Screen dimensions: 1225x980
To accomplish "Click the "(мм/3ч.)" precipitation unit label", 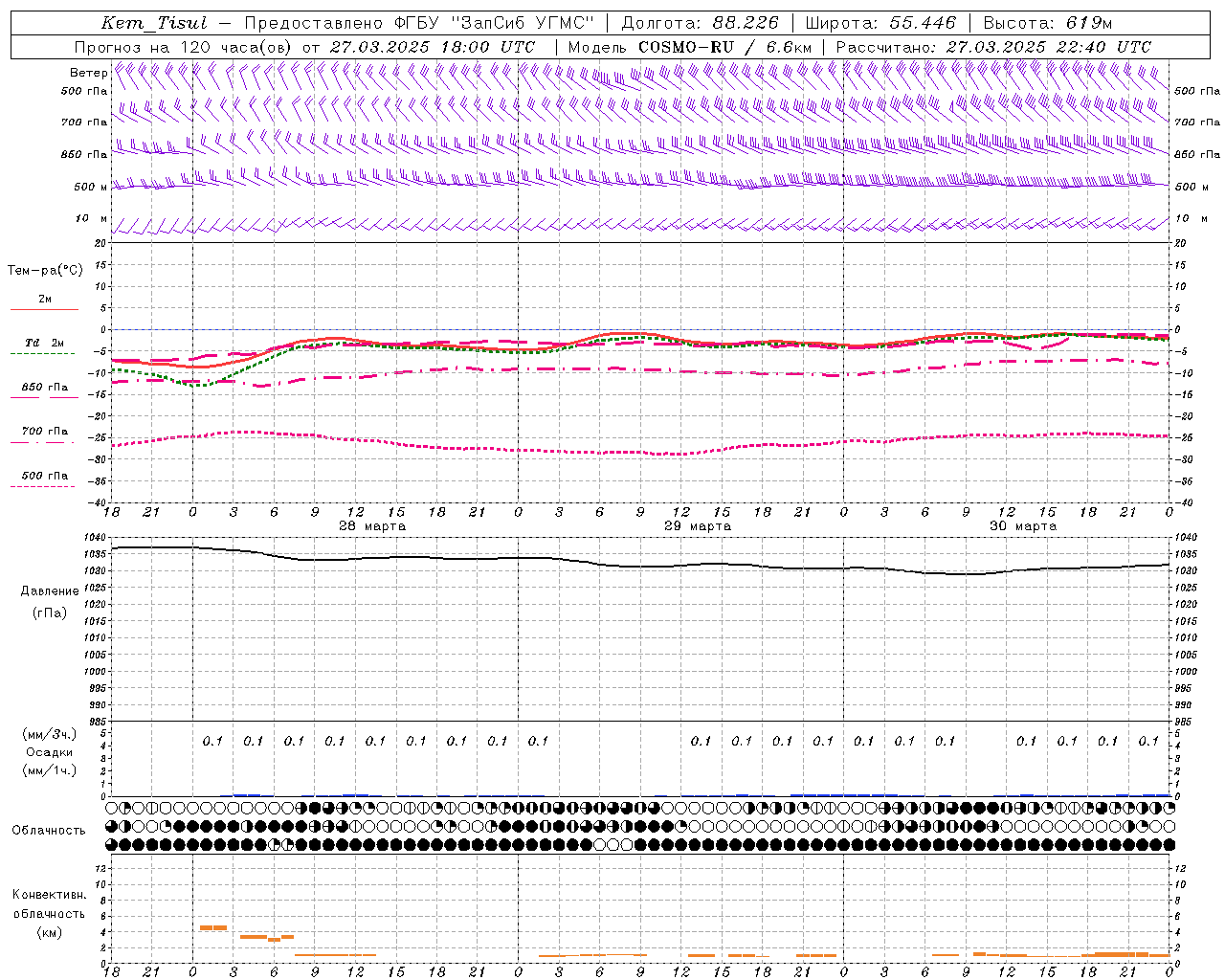I will (x=50, y=734).
